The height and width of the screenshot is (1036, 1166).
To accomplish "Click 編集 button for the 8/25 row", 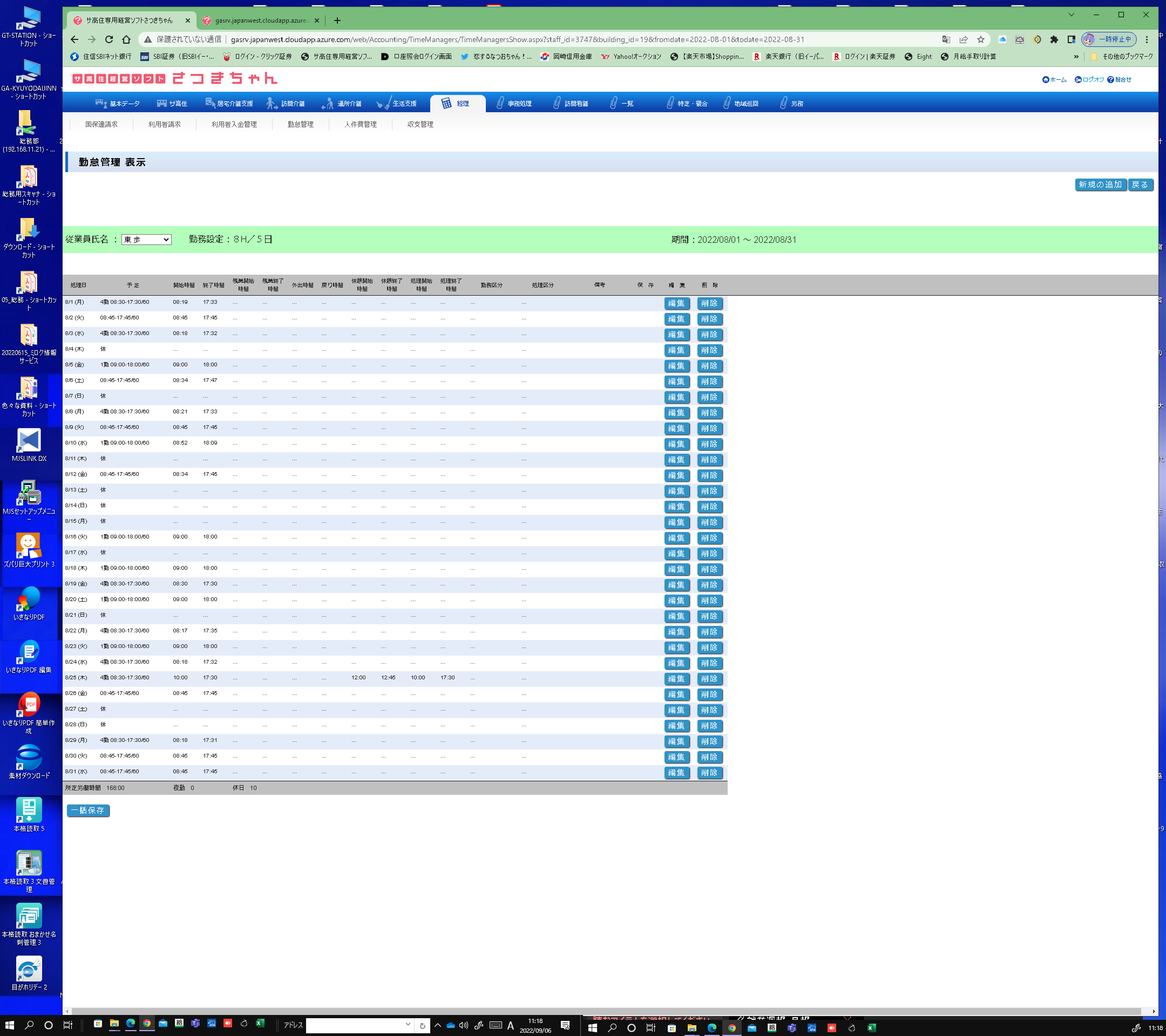I will pyautogui.click(x=676, y=678).
